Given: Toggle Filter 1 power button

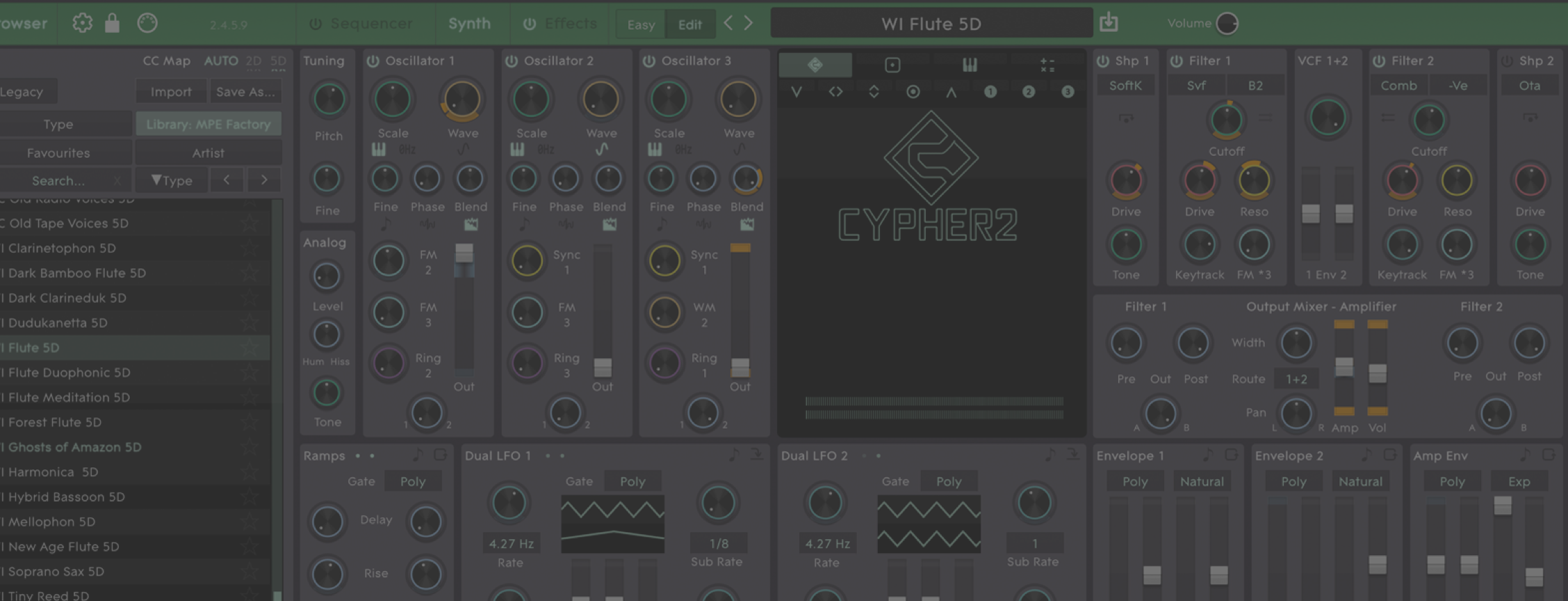Looking at the screenshot, I should 1177,61.
